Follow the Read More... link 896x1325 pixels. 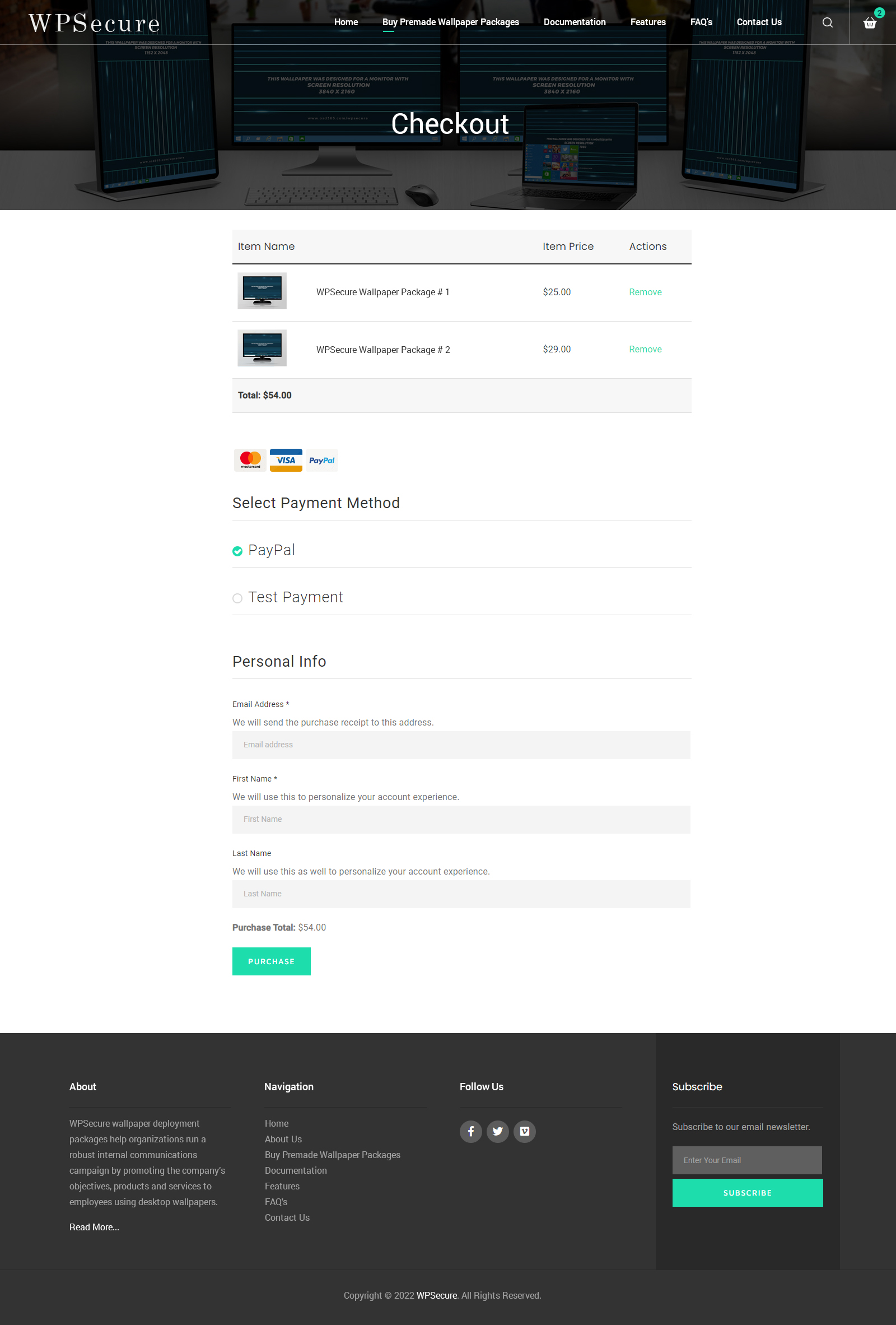[94, 1227]
